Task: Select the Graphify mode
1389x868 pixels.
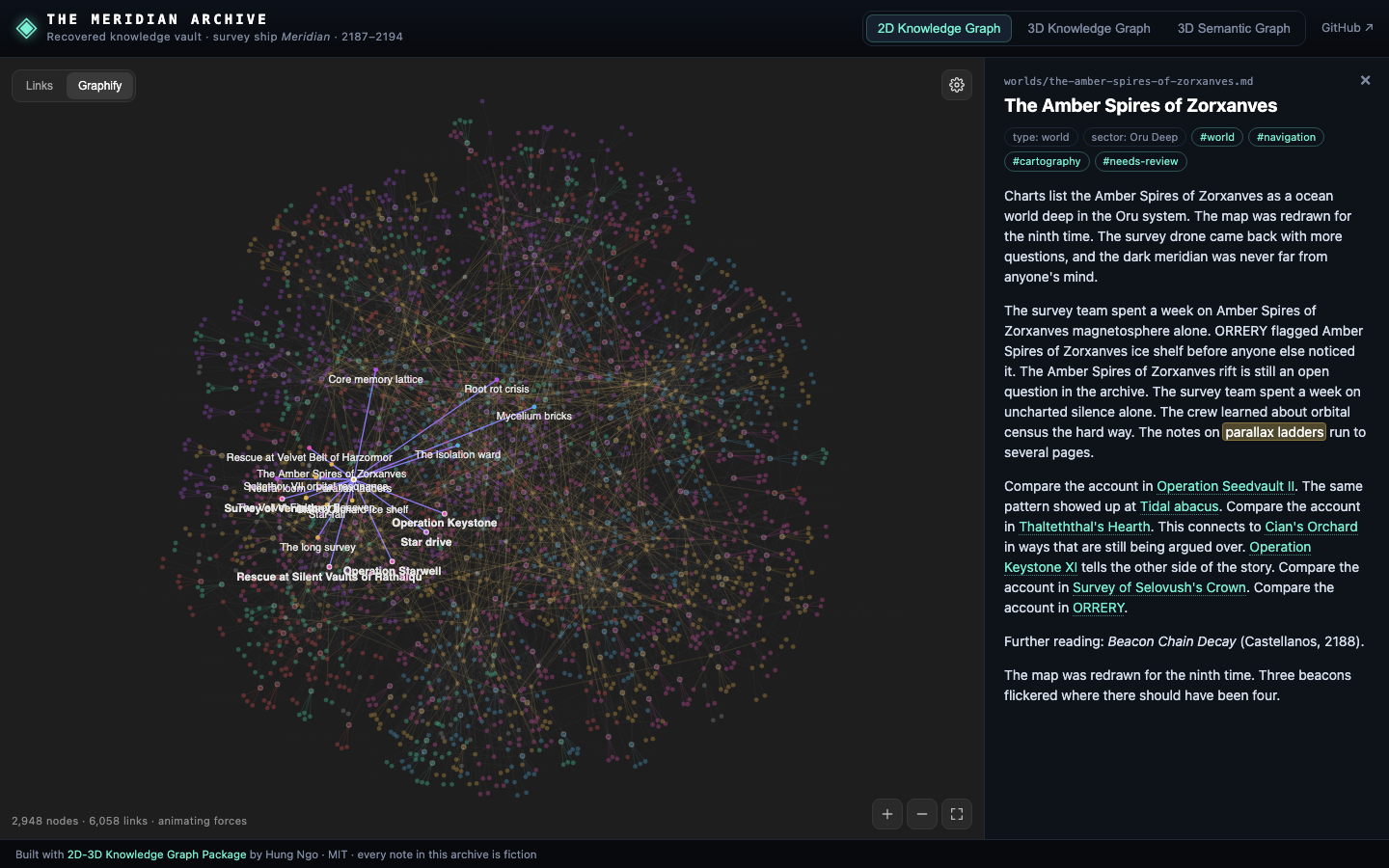Action: click(x=100, y=86)
